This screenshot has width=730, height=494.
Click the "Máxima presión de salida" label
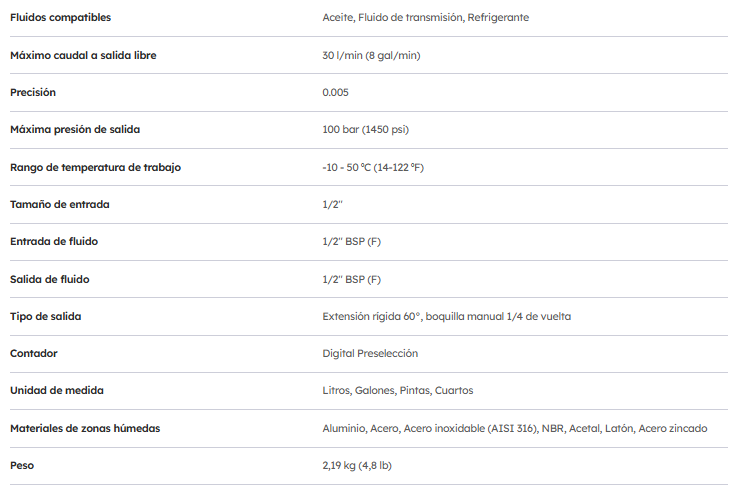click(x=75, y=130)
